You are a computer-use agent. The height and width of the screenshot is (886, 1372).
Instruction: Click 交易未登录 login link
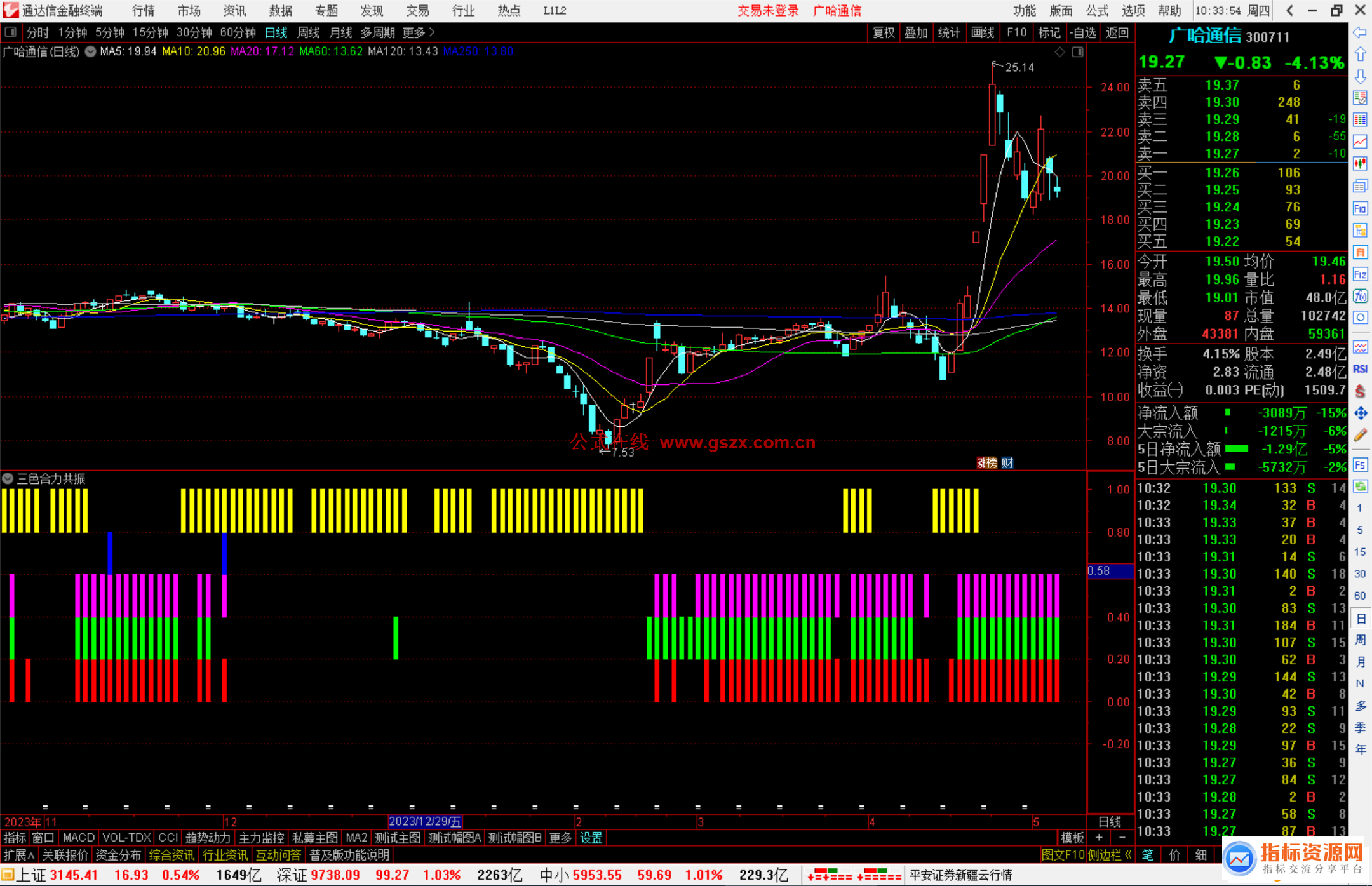(x=768, y=10)
